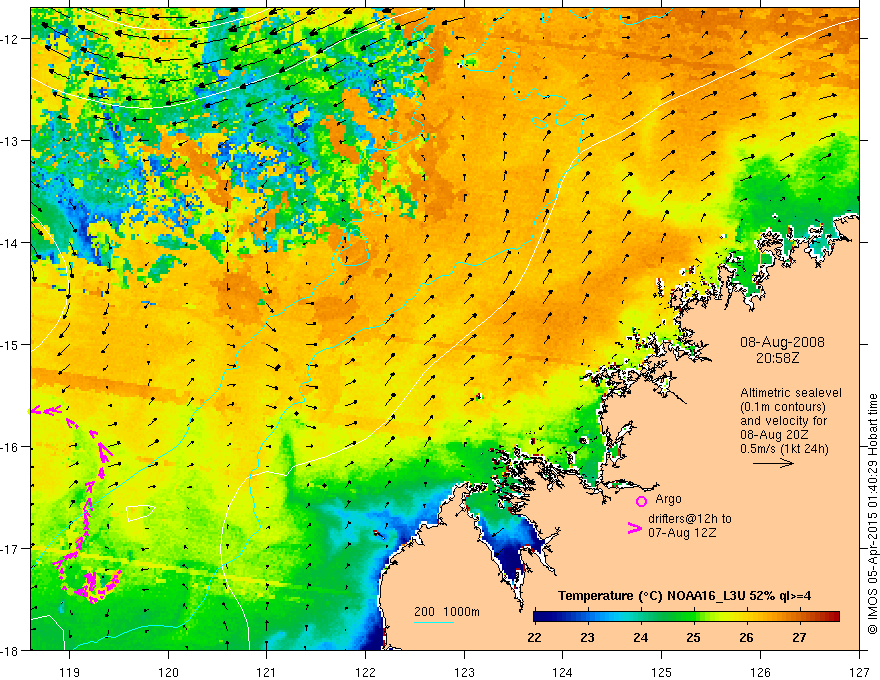Click colorbar tick label 24
Screen dimensions: 880x680
[640, 637]
